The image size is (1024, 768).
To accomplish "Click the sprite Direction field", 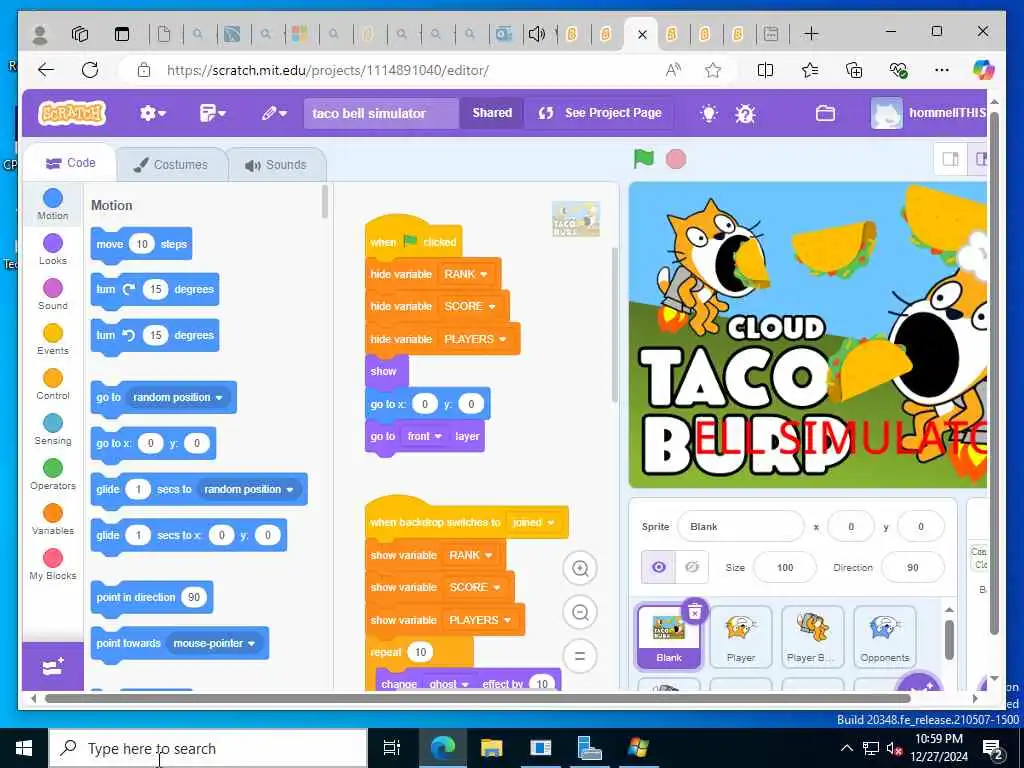I will 912,568.
